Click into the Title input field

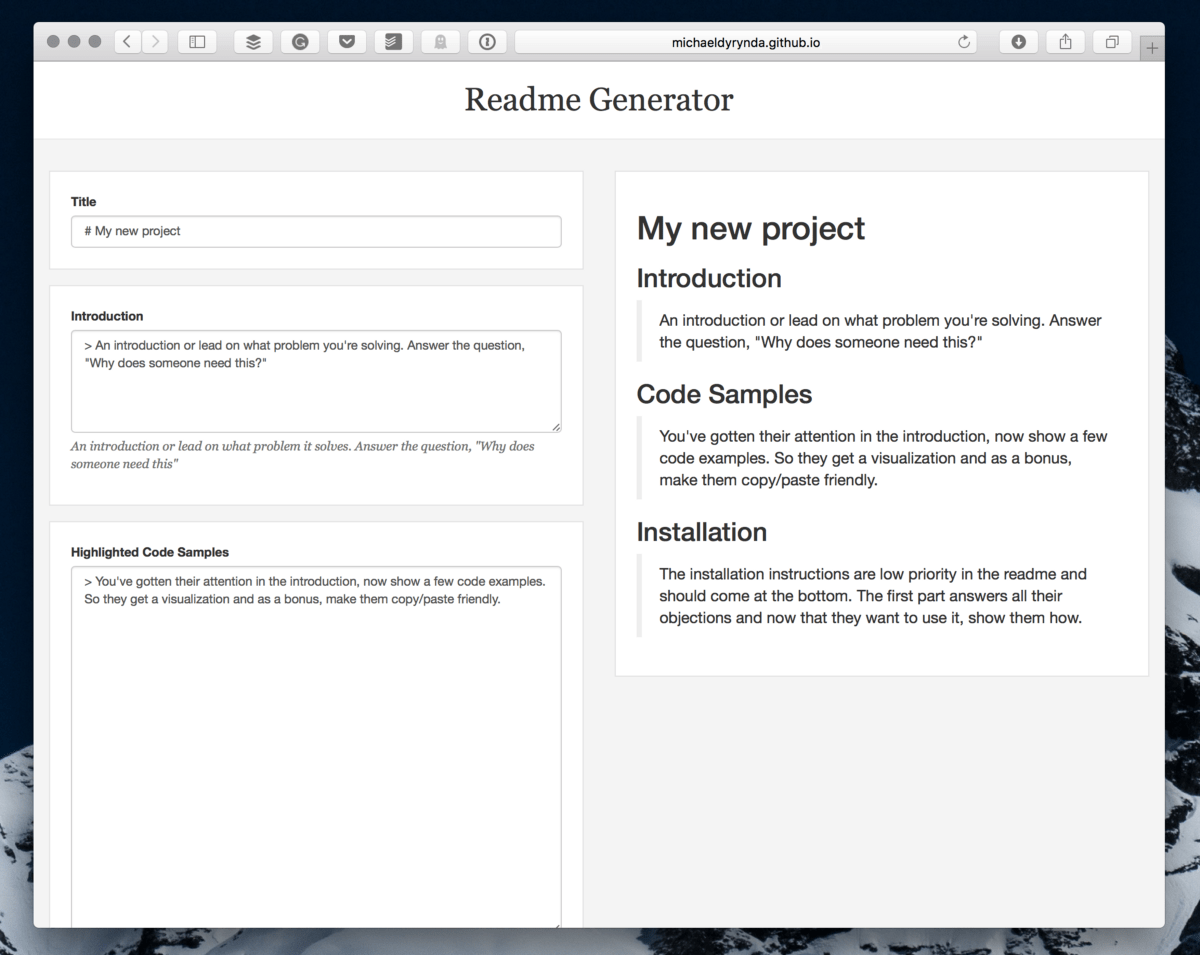coord(316,231)
